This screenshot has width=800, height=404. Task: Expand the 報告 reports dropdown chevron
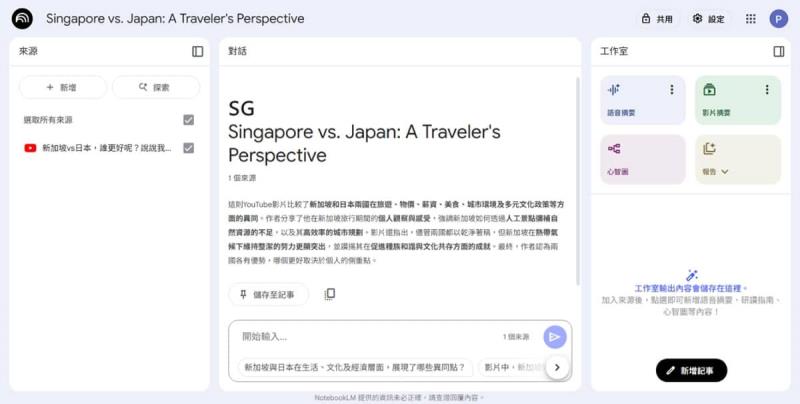pos(724,172)
